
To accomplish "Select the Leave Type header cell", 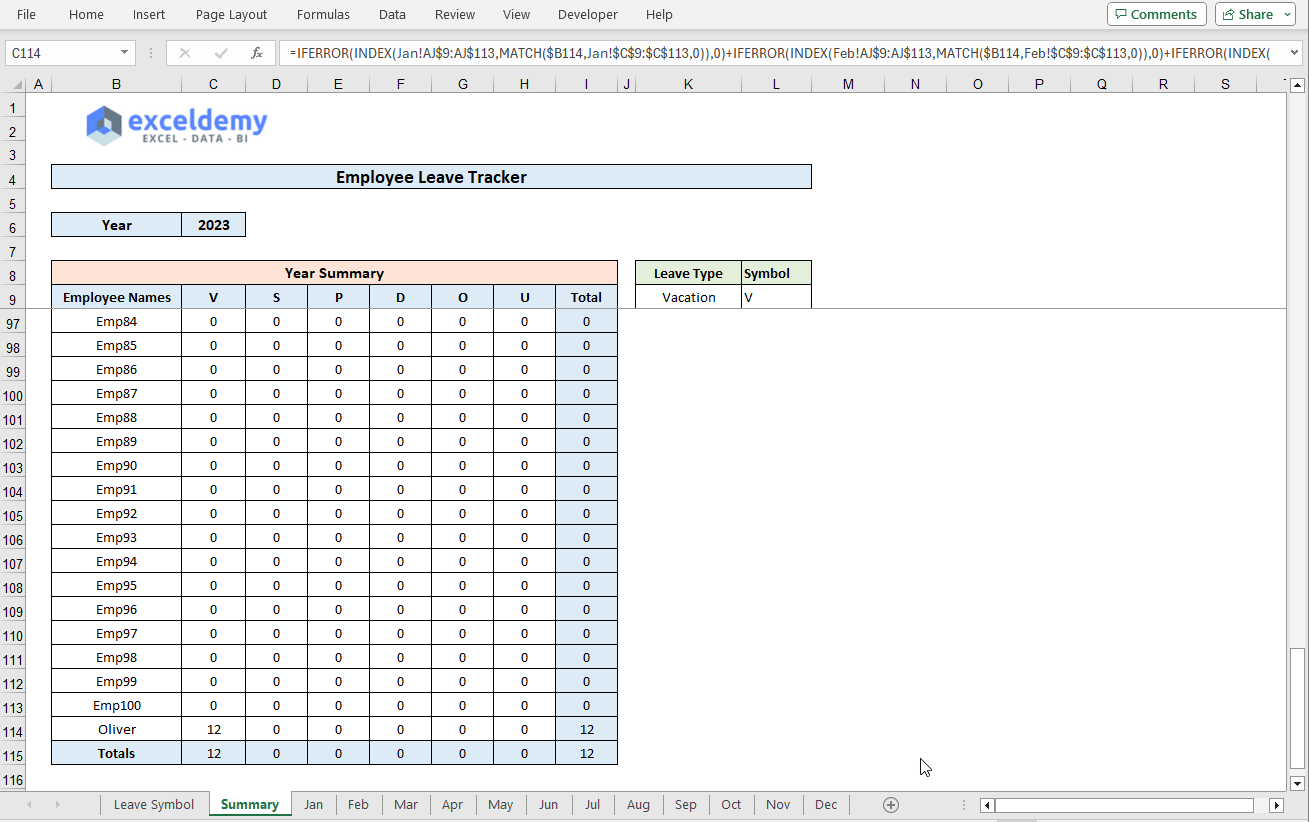I will tap(689, 273).
